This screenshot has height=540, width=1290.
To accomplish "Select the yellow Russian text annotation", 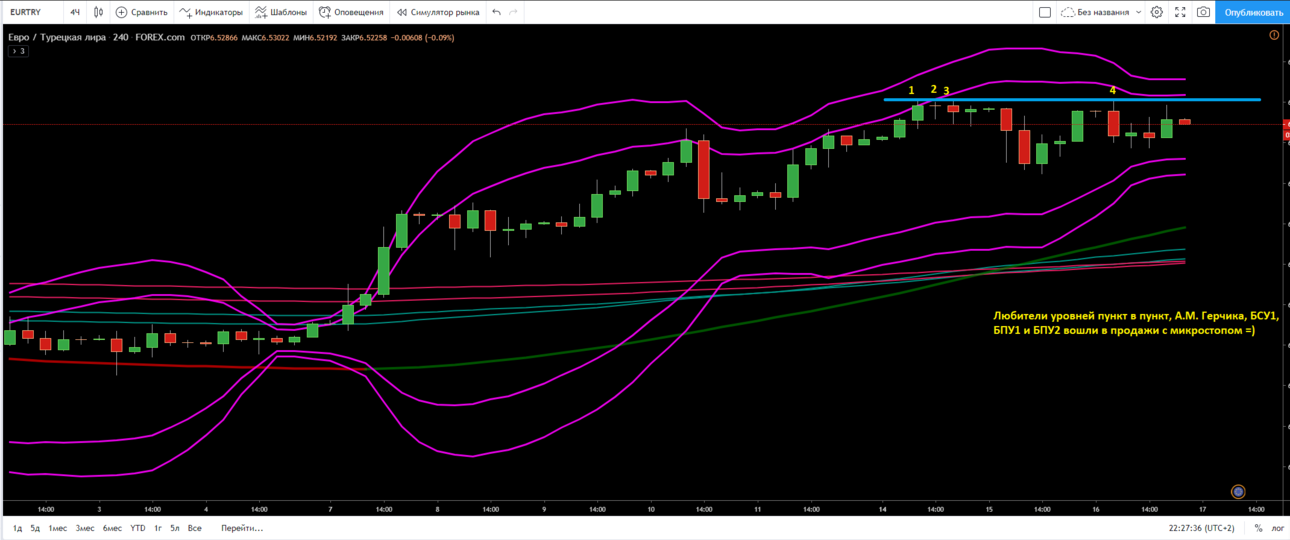I will (1134, 322).
